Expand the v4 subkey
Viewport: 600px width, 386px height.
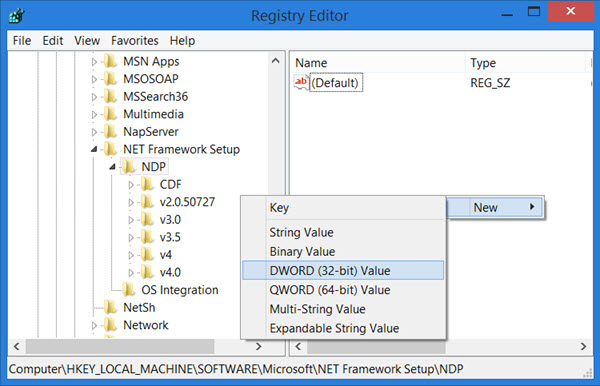(131, 255)
